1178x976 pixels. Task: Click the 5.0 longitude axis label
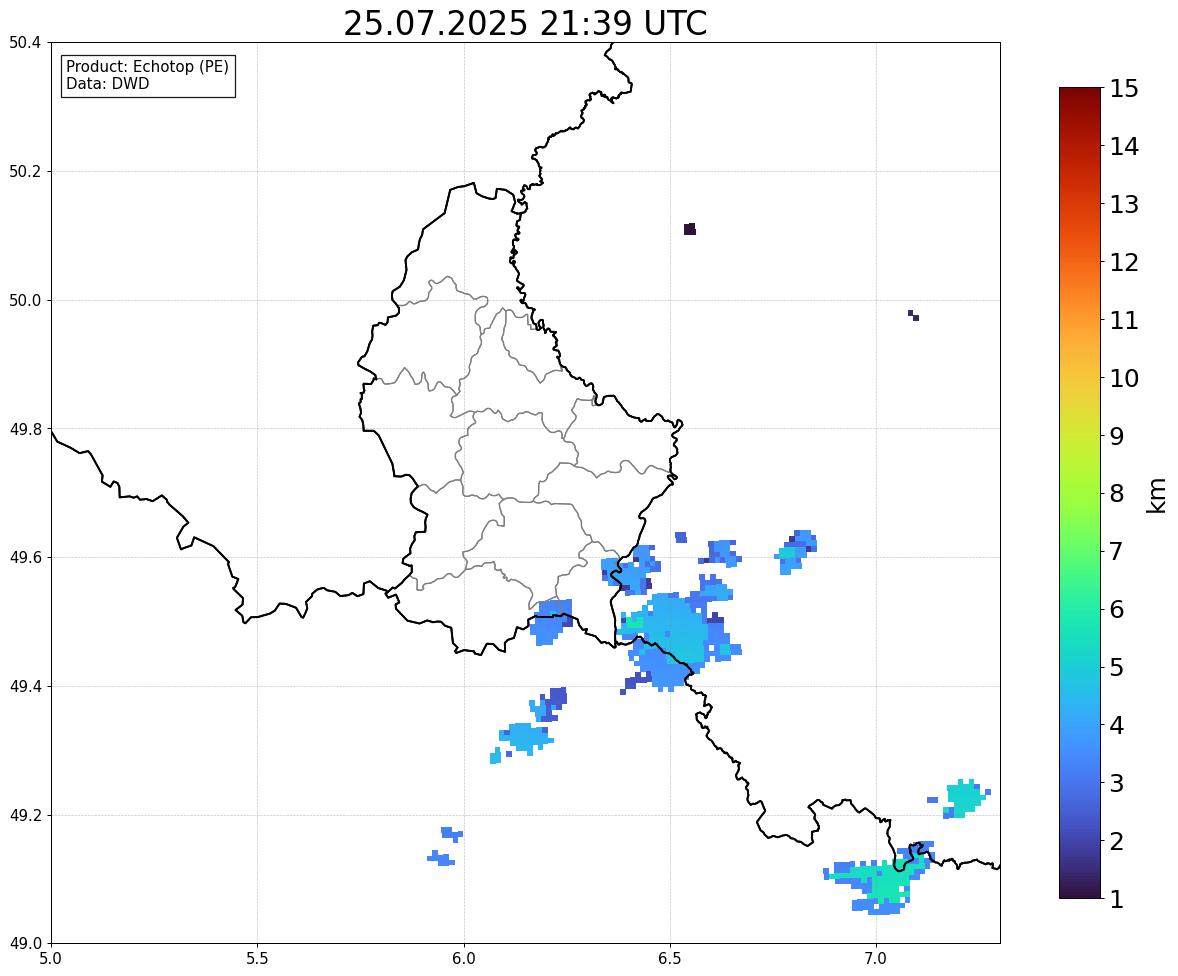tap(51, 959)
